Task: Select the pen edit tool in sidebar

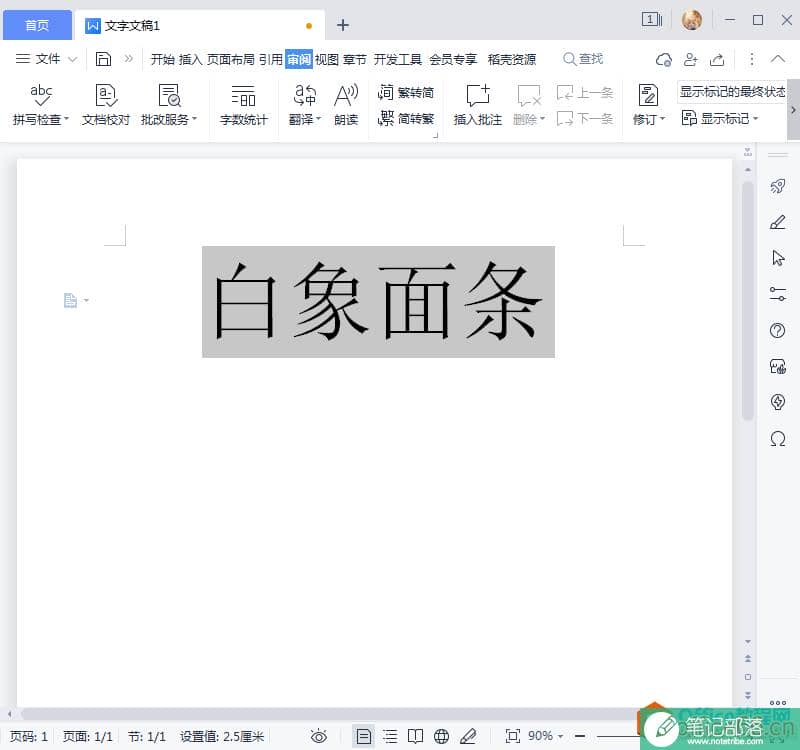Action: 778,222
